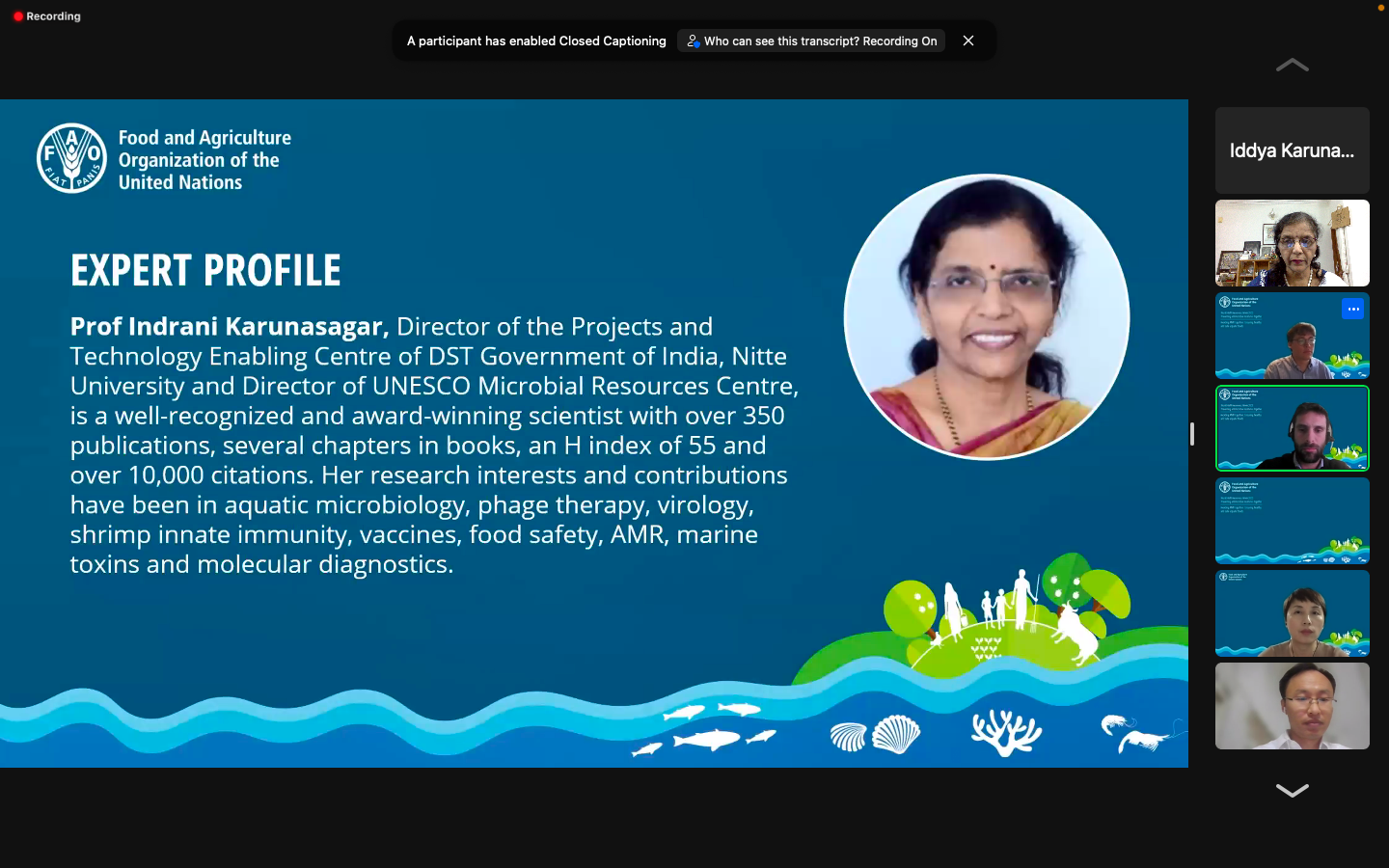1389x868 pixels.
Task: Show previous participants with up chevron
Action: (x=1293, y=65)
